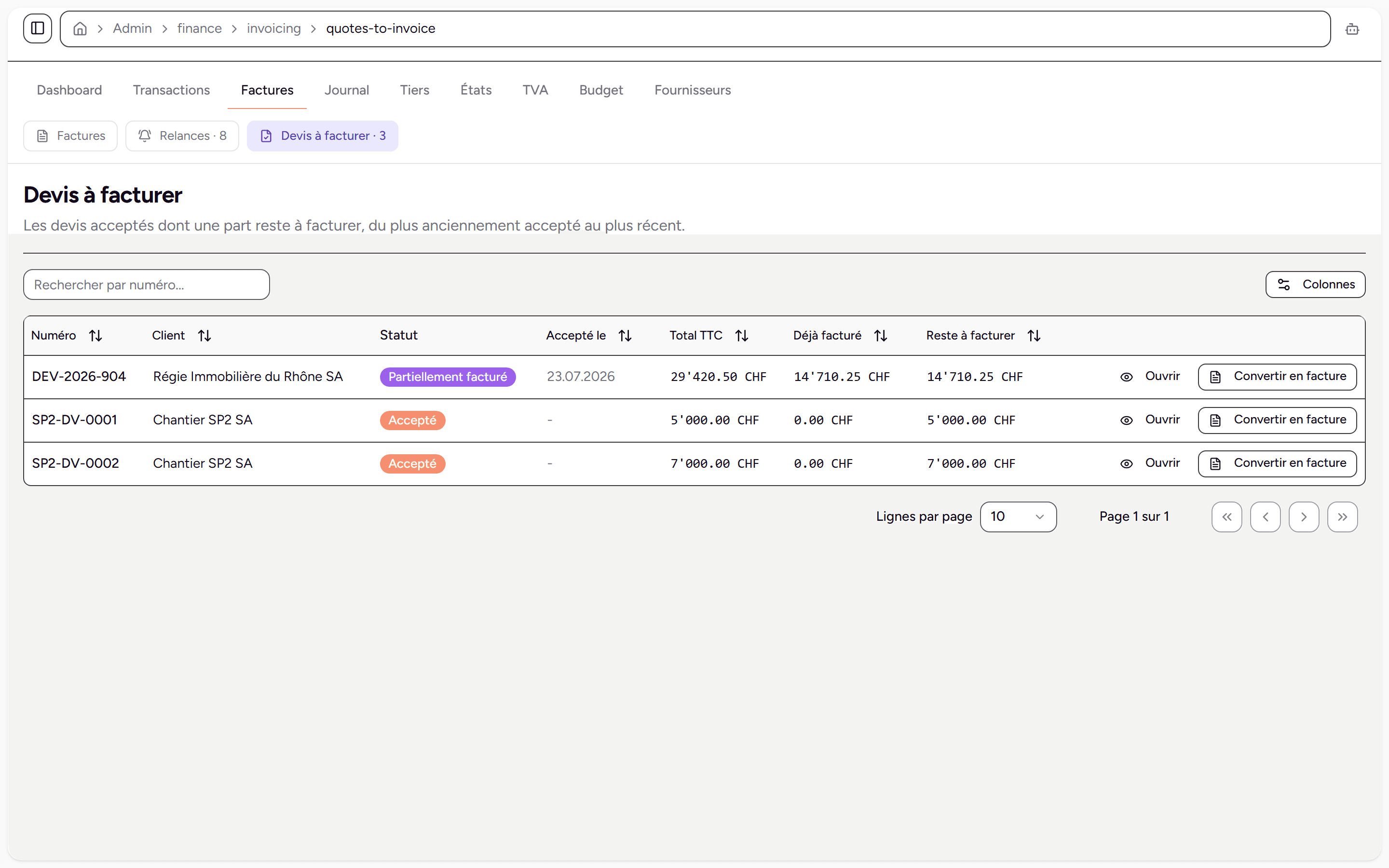Viewport: 1389px width, 868px height.
Task: Open quote SP2-DV-0001 via Ouvrir
Action: 1150,420
